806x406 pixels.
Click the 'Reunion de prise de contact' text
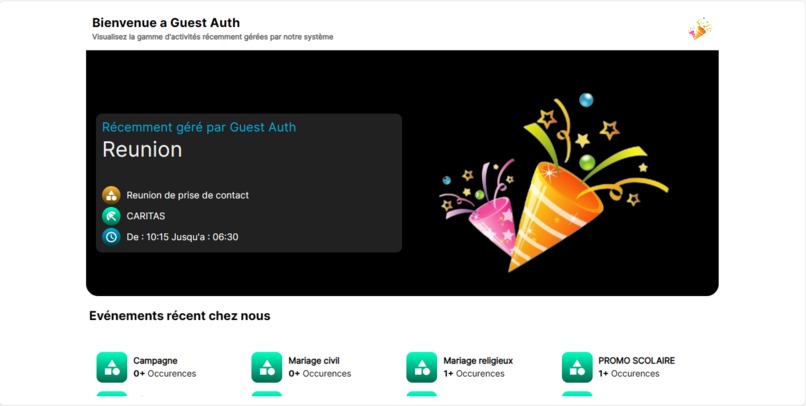[188, 195]
